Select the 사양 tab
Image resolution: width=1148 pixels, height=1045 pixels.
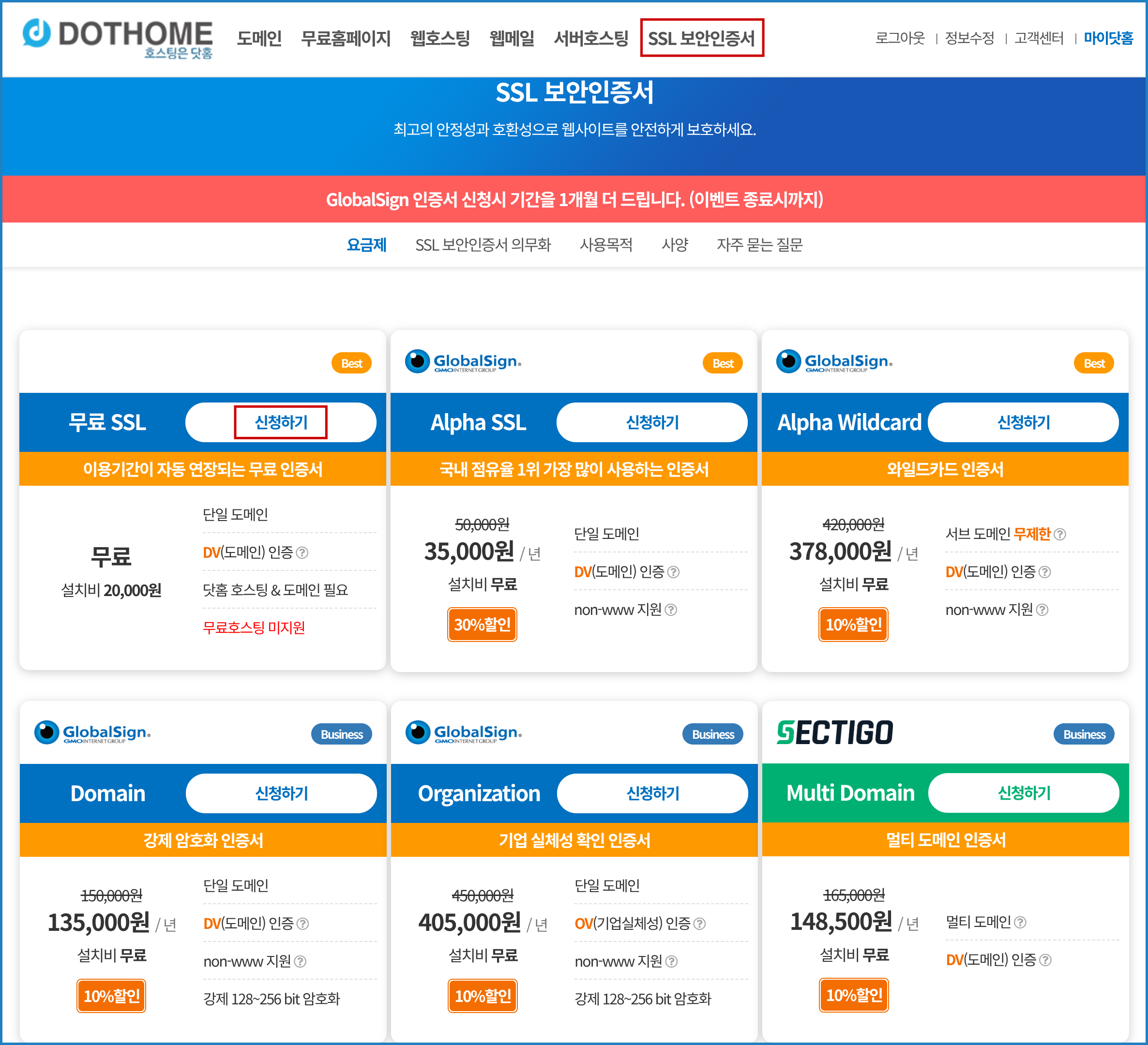[x=675, y=245]
